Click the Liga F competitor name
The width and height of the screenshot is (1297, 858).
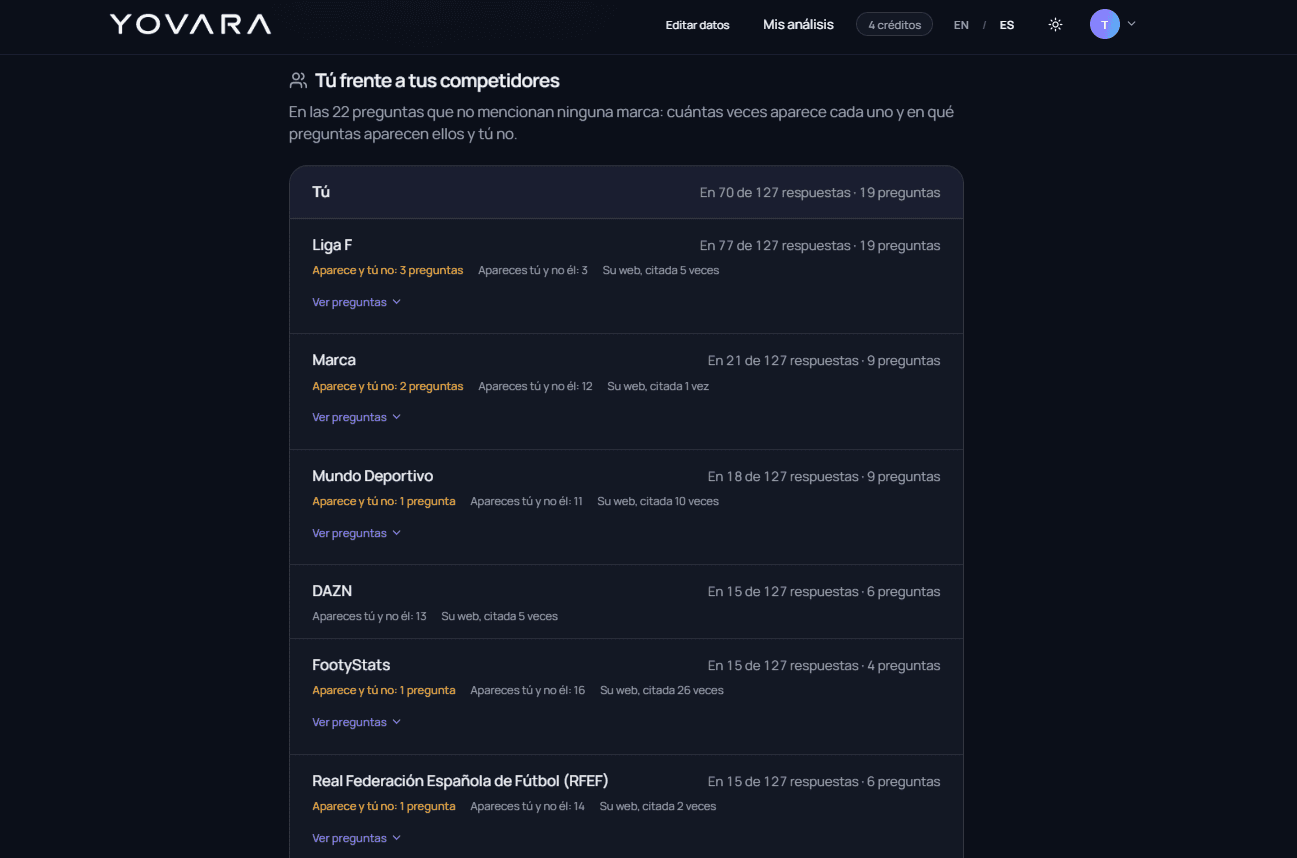coord(332,245)
